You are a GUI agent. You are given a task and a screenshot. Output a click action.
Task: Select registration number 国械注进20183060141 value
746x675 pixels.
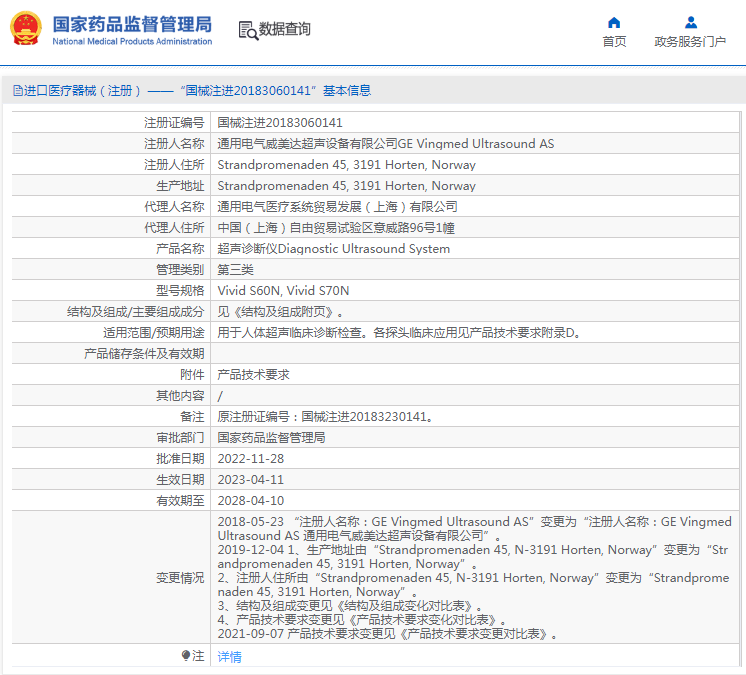point(280,123)
